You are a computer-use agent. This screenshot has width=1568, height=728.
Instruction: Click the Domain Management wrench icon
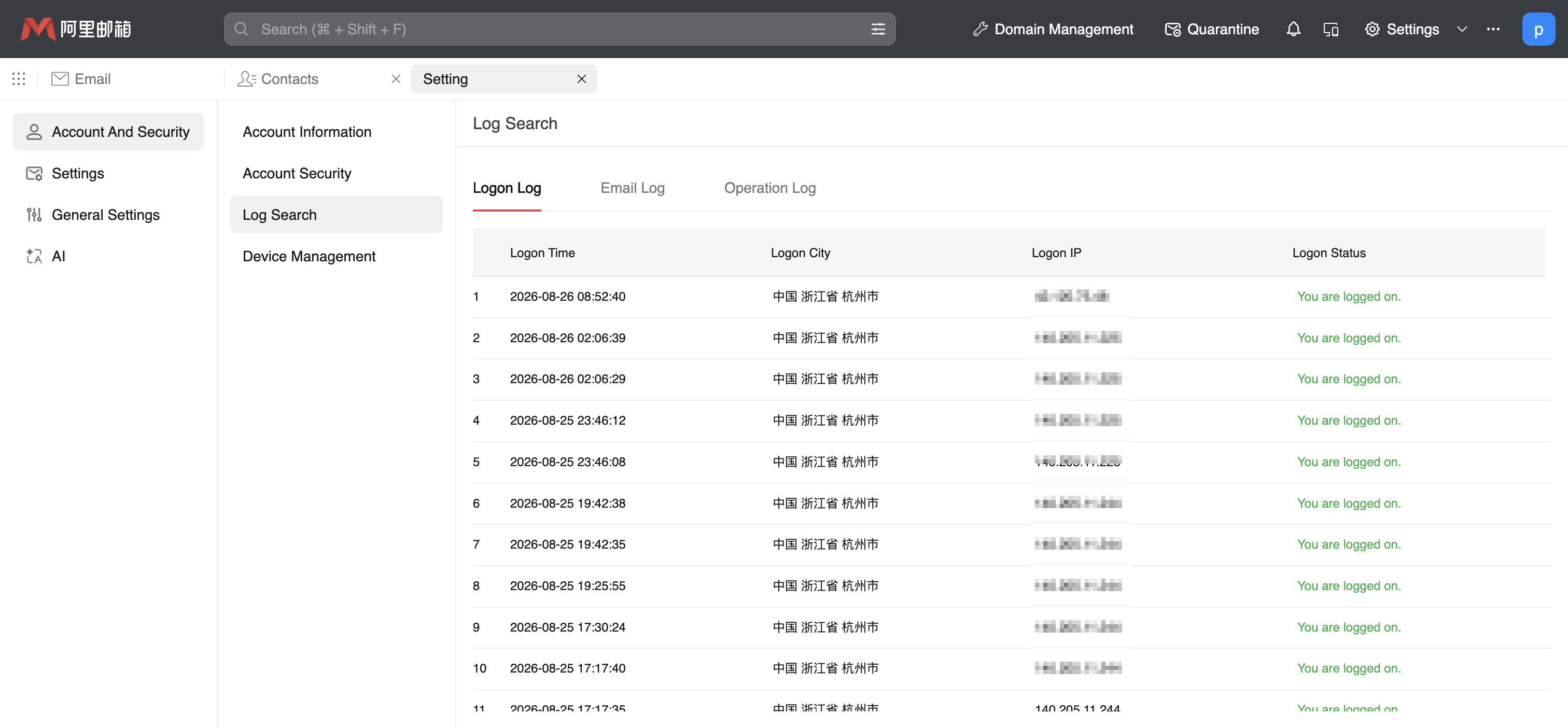coord(979,29)
